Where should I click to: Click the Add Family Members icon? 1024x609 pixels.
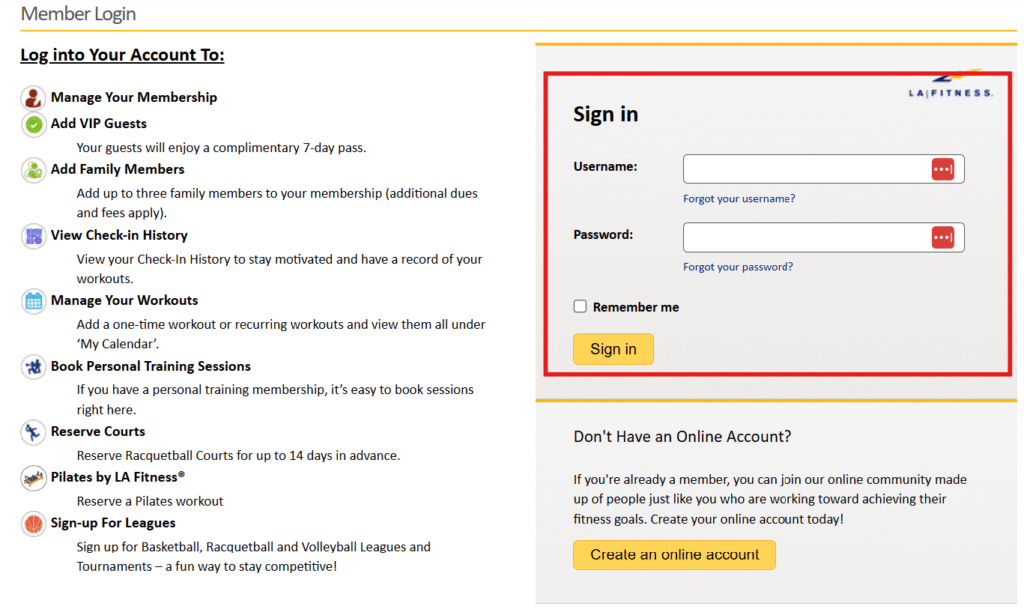click(34, 170)
